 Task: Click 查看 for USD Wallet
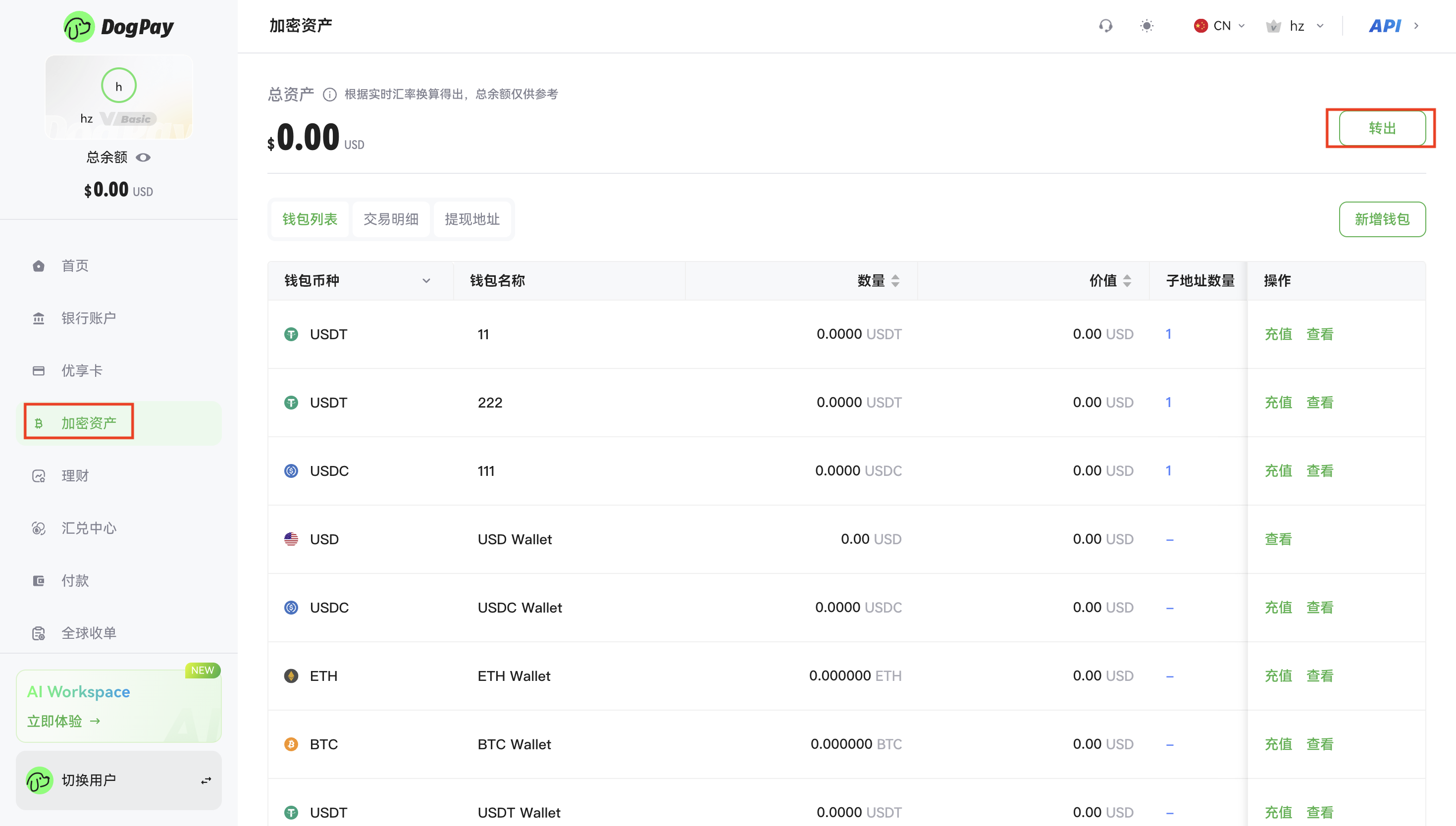(x=1279, y=539)
